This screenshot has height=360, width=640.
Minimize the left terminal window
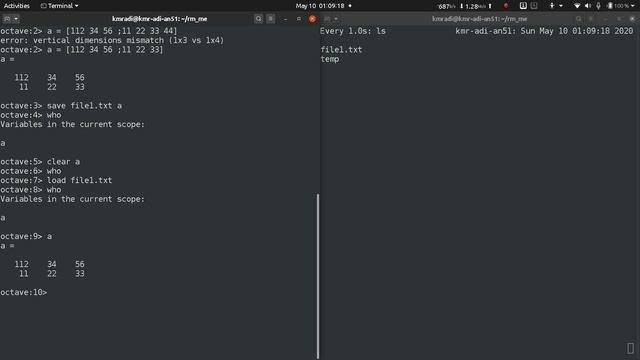click(285, 19)
